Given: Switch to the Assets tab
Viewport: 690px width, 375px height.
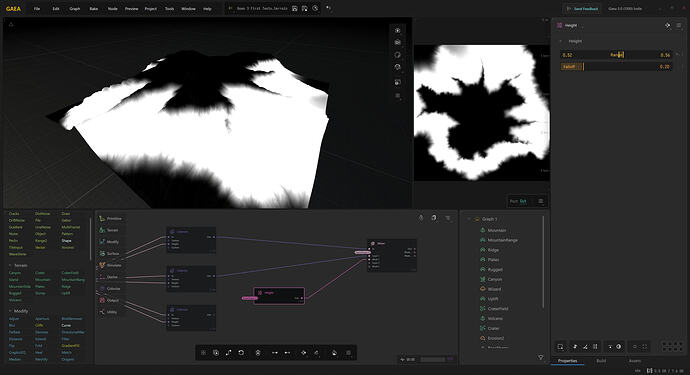Looking at the screenshot, I should pos(635,361).
